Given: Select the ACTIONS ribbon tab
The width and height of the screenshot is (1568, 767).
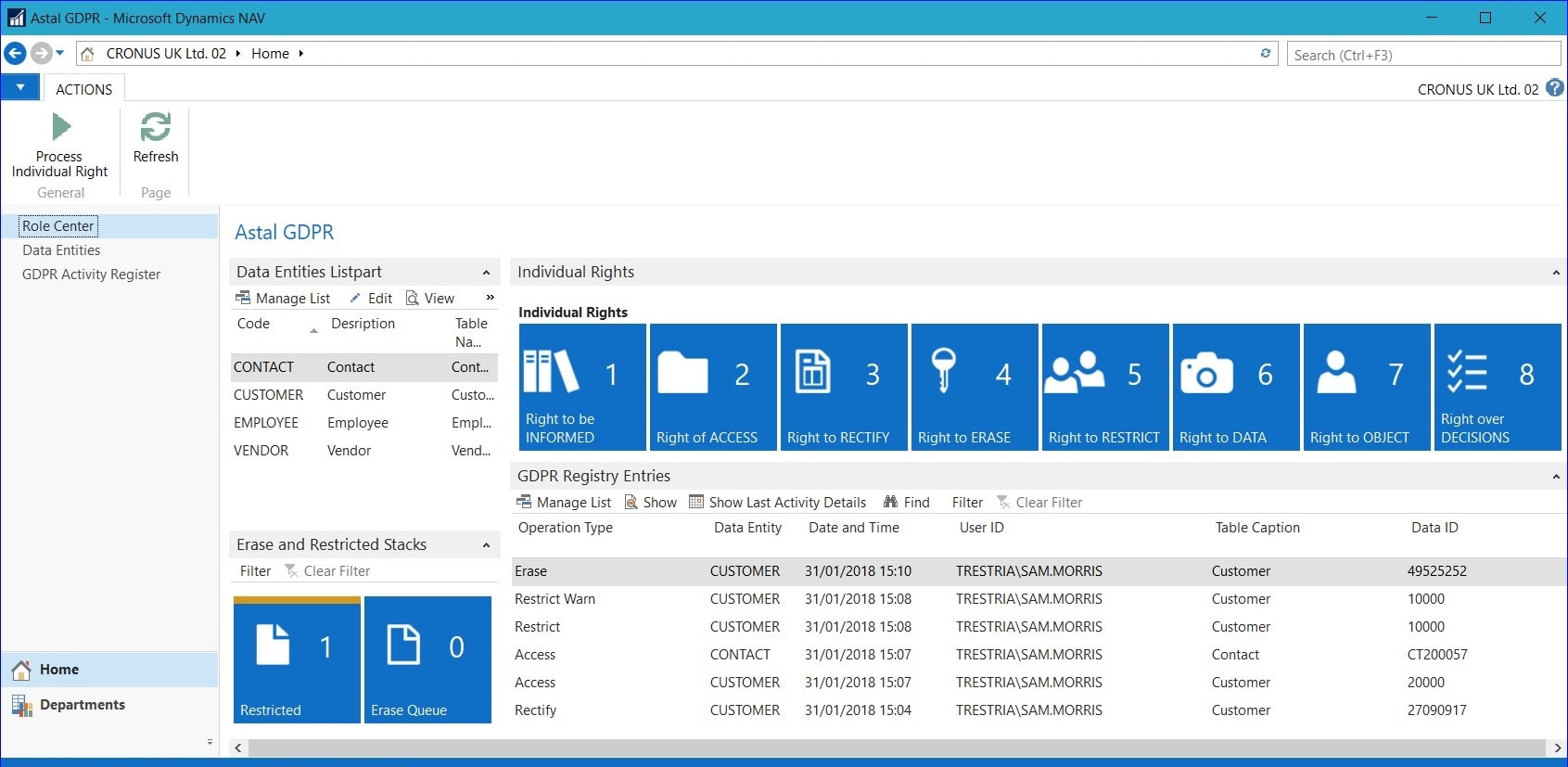Looking at the screenshot, I should tap(83, 89).
